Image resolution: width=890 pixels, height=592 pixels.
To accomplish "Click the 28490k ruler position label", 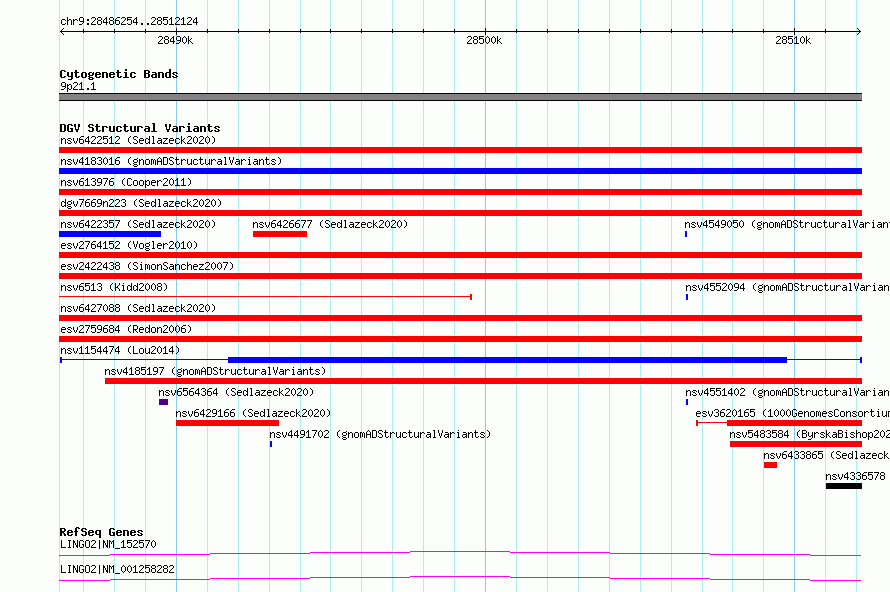I will click(x=175, y=40).
